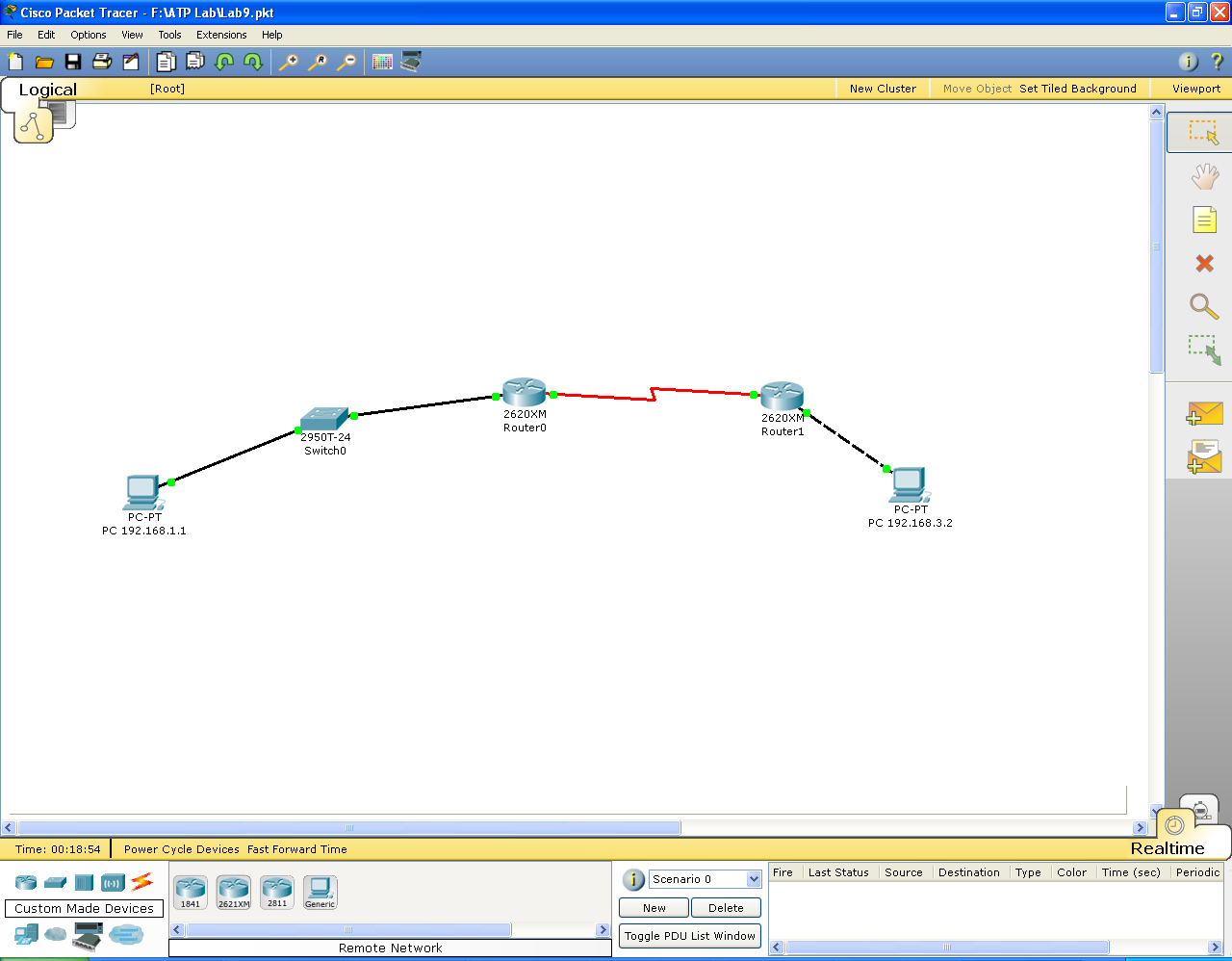1232x961 pixels.
Task: Select the Hubs device category
Action: [84, 882]
